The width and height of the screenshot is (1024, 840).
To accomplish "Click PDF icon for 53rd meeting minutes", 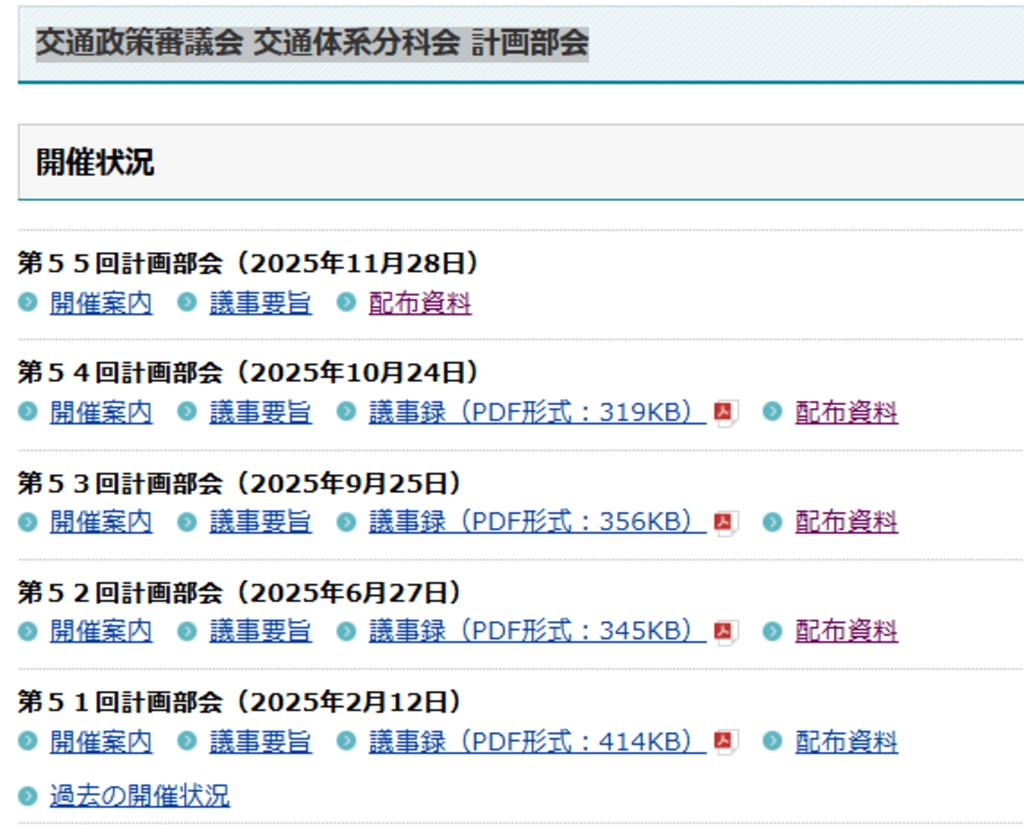I will coord(725,522).
